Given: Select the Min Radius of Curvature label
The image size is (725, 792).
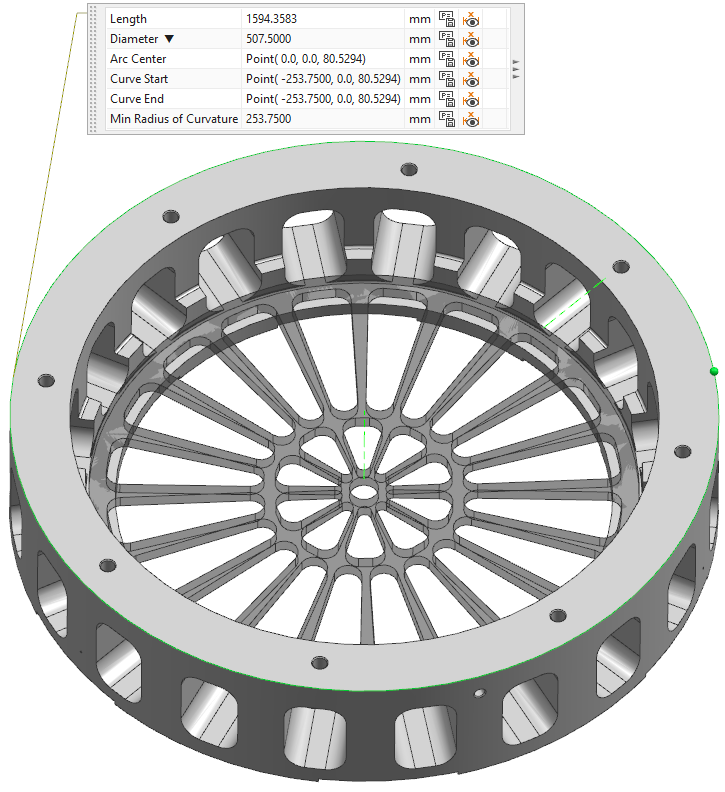Looking at the screenshot, I should click(x=174, y=119).
